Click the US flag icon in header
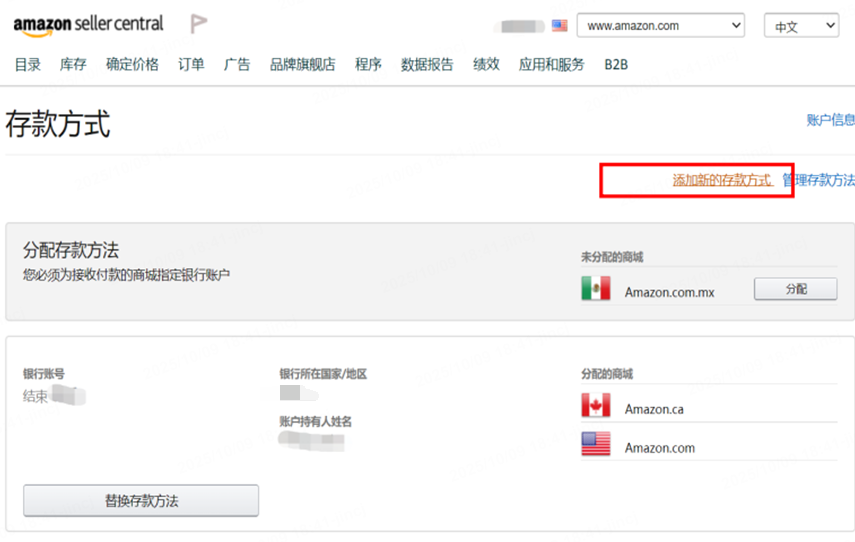Screen dimensions: 855x542 coord(559,25)
